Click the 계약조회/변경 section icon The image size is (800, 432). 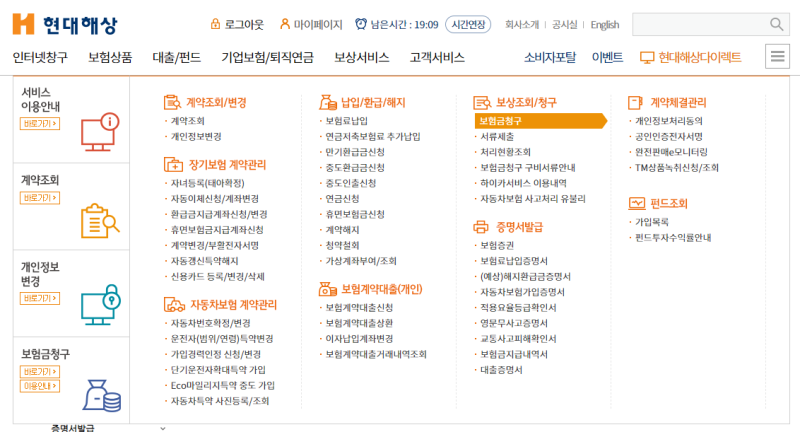(x=172, y=103)
